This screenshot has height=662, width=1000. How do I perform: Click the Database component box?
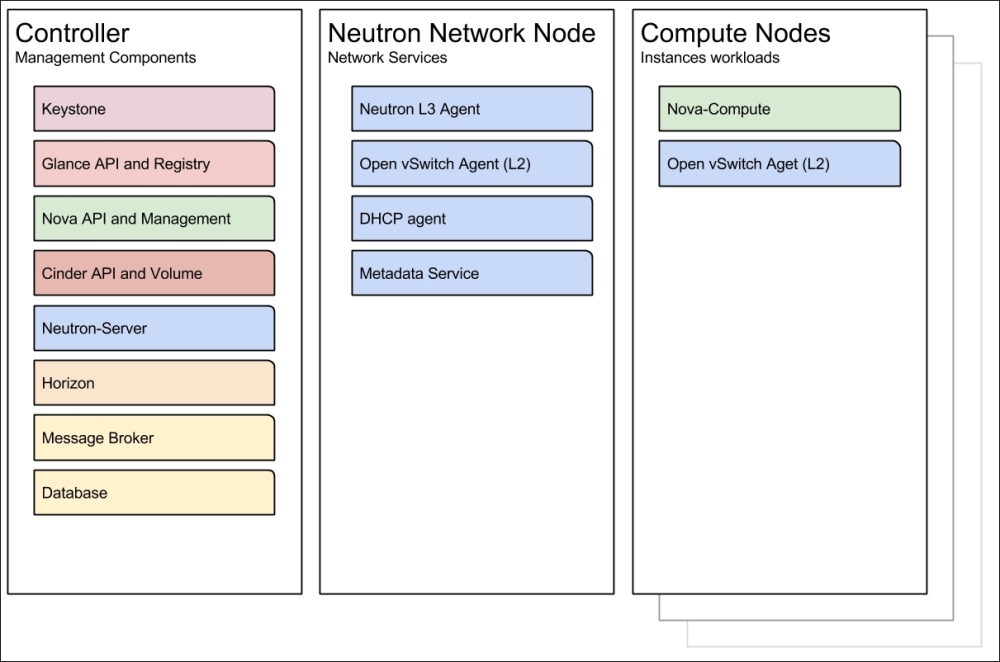[154, 493]
